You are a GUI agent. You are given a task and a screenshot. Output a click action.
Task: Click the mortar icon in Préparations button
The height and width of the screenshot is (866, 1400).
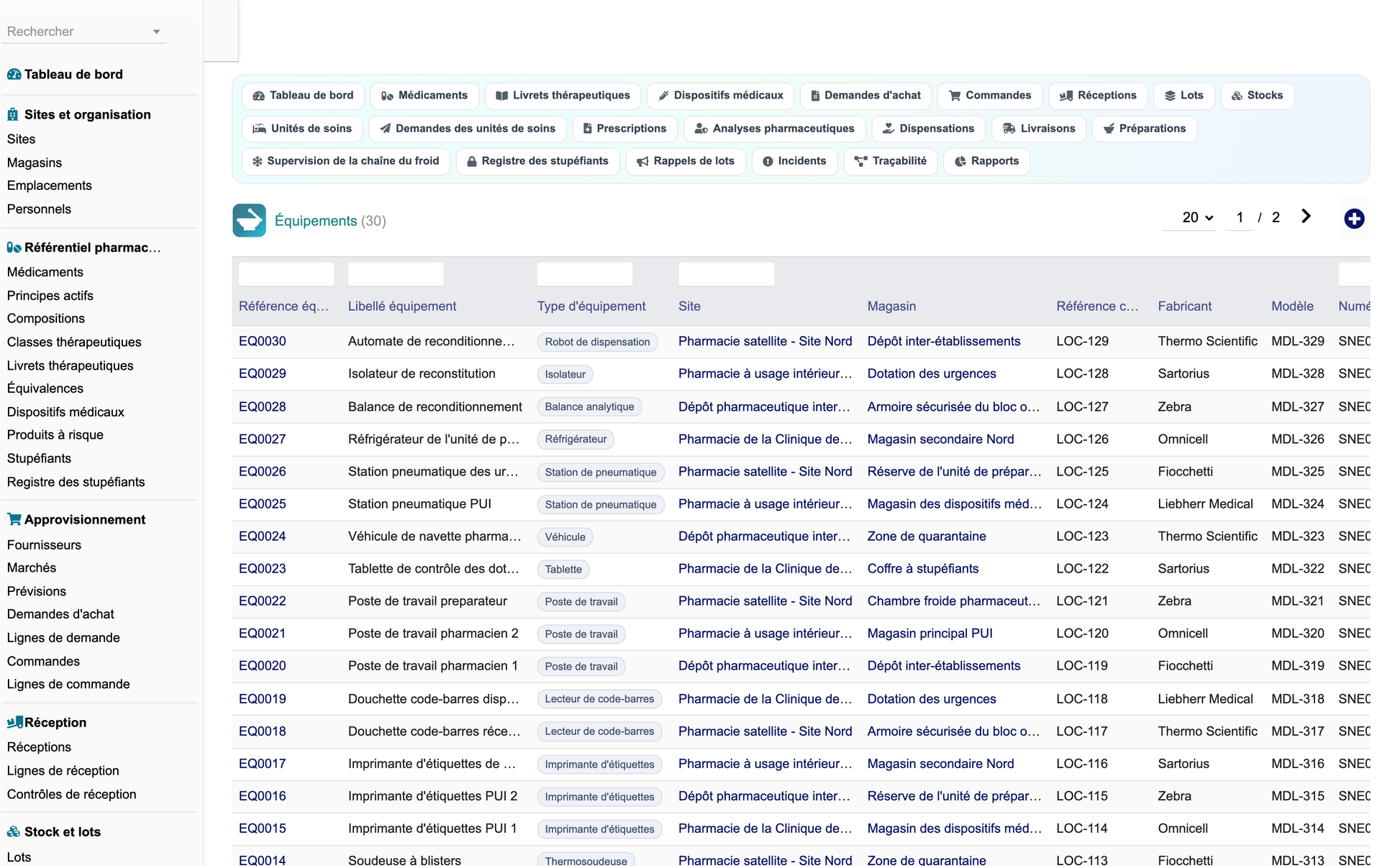coord(1109,129)
